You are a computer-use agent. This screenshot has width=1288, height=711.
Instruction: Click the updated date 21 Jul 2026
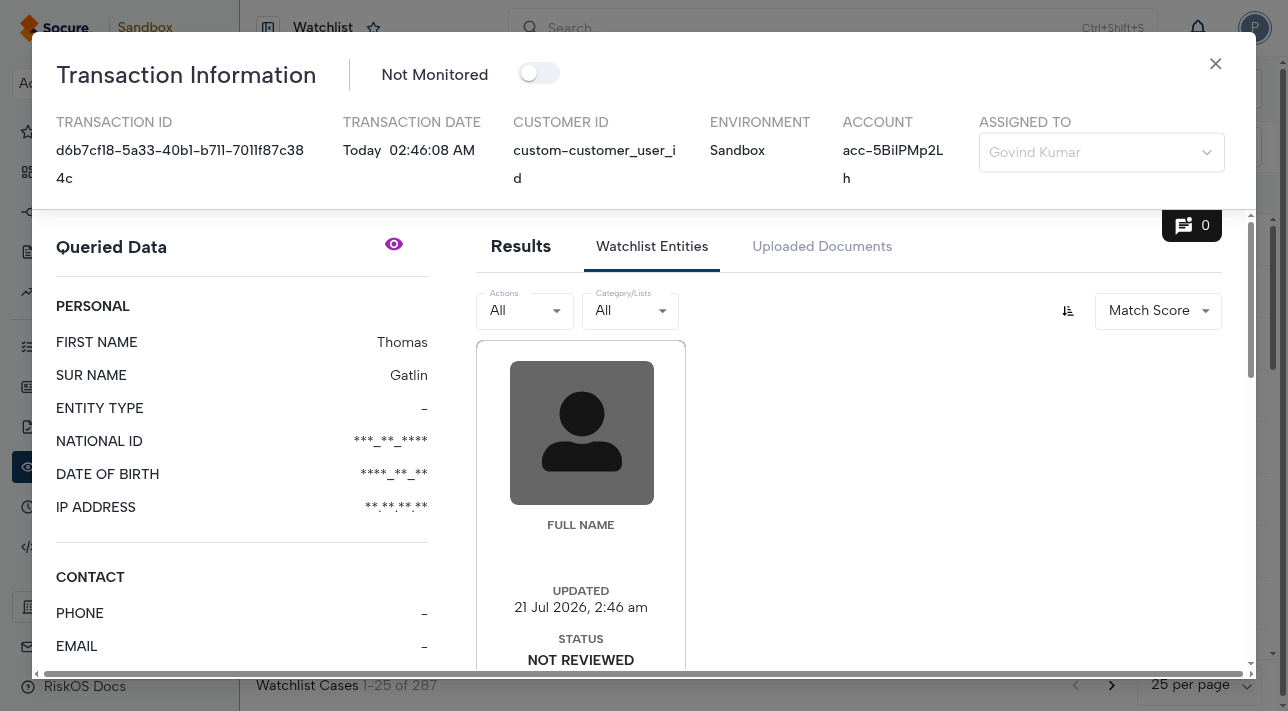pyautogui.click(x=581, y=607)
